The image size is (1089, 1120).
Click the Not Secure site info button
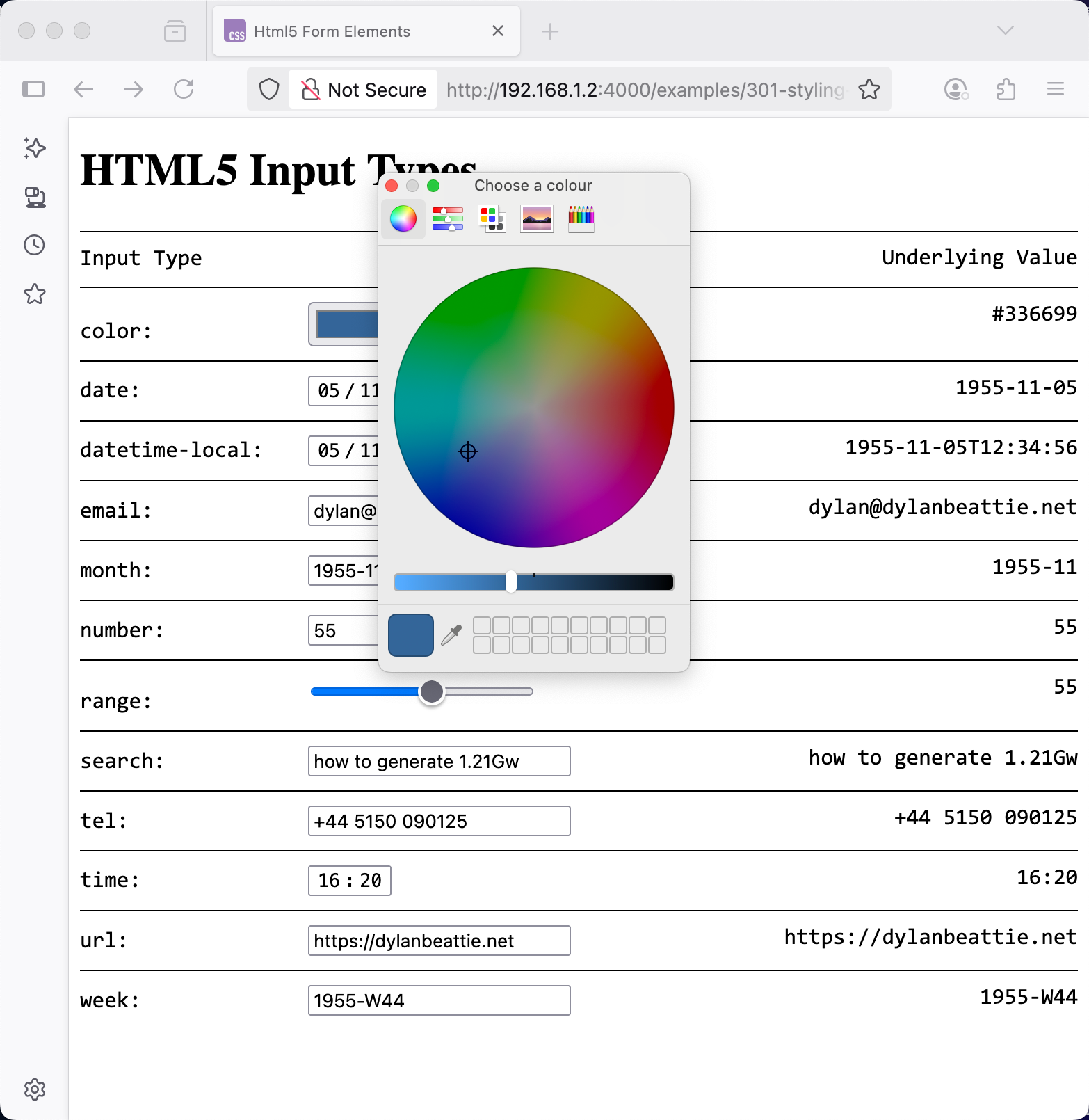pos(363,90)
